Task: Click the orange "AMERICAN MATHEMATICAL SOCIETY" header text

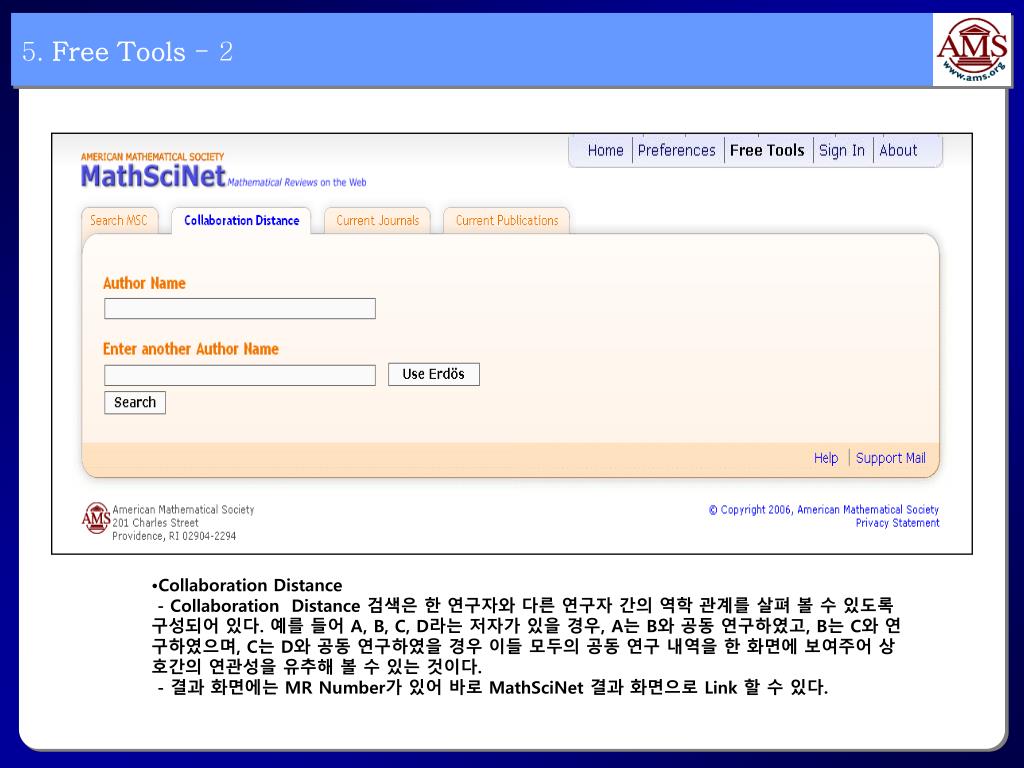Action: coord(152,157)
